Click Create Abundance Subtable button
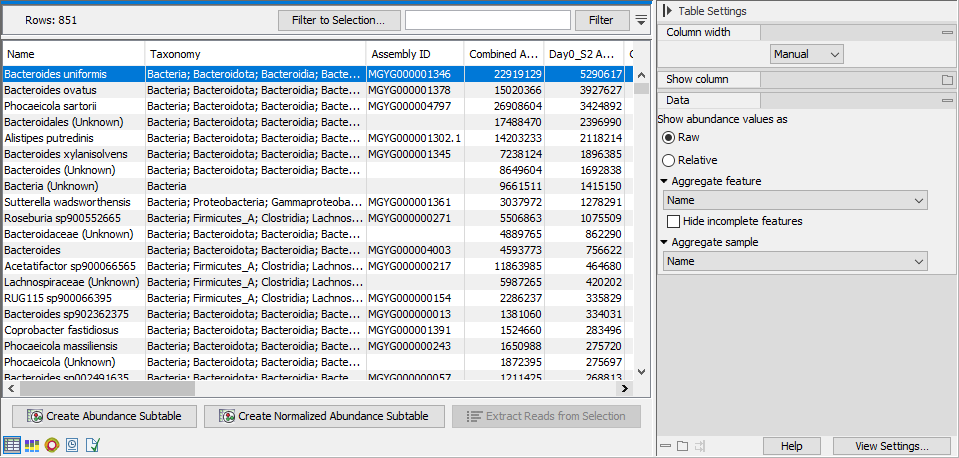Screen dimensions: 959x458 (104, 416)
